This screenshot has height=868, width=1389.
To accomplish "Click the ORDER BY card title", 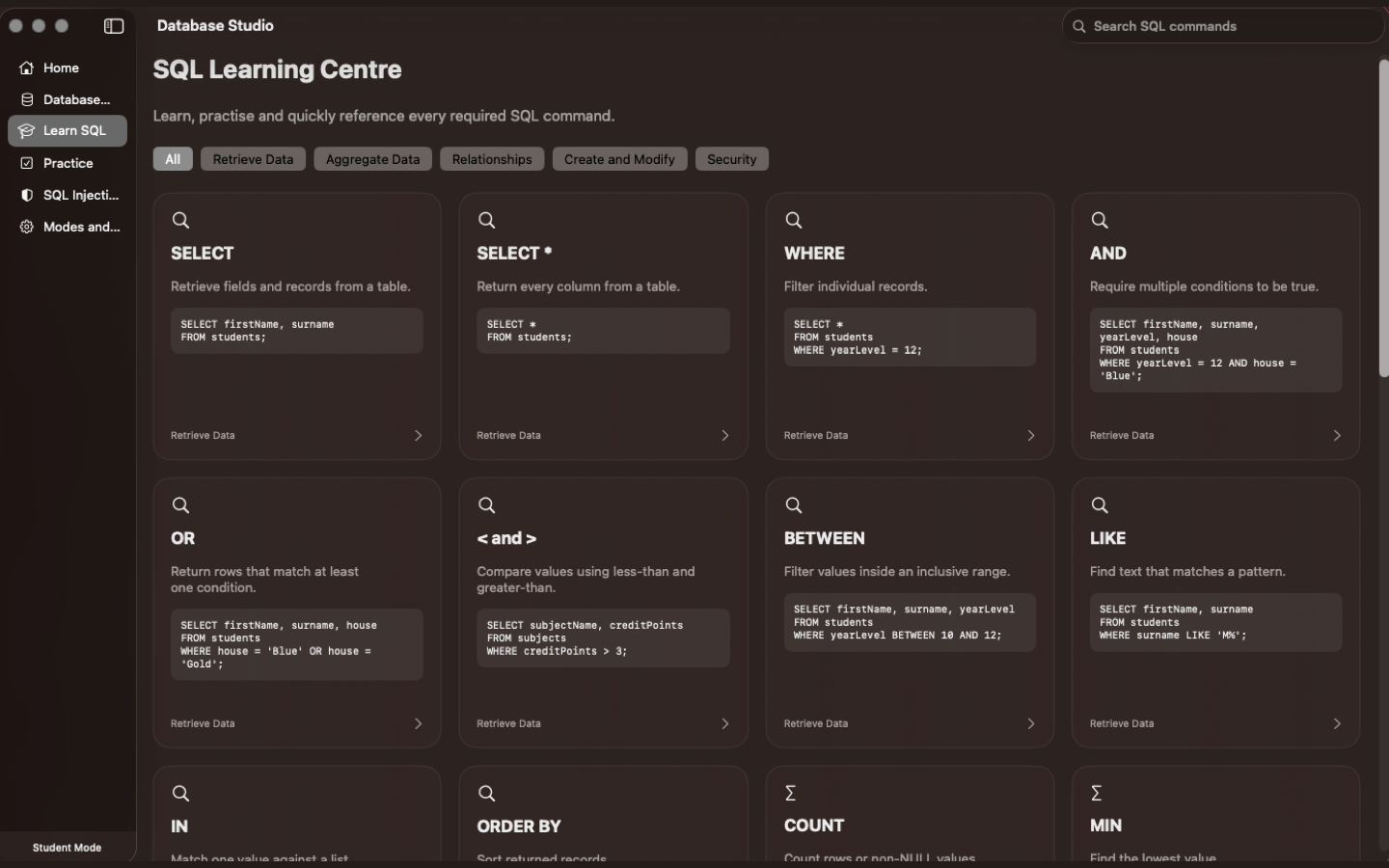I will click(x=519, y=827).
